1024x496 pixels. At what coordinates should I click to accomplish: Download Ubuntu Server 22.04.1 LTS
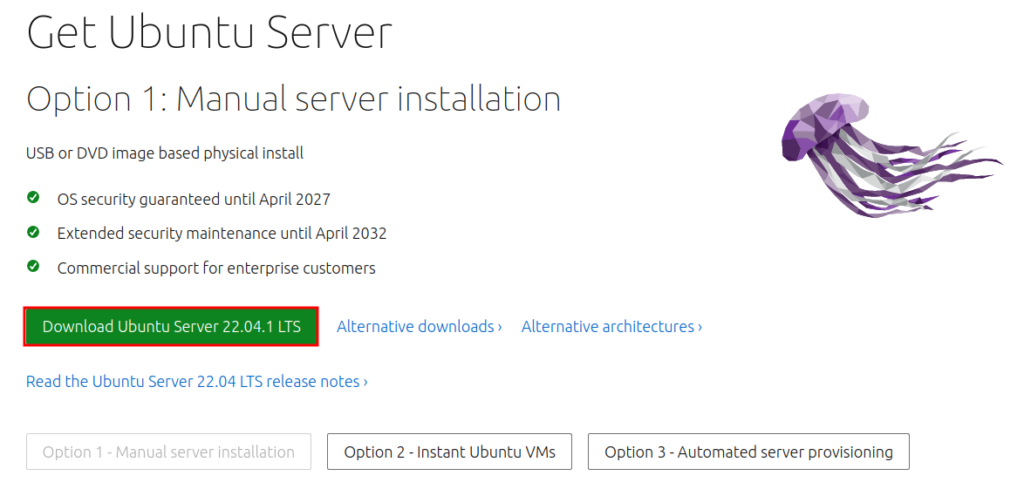point(171,327)
